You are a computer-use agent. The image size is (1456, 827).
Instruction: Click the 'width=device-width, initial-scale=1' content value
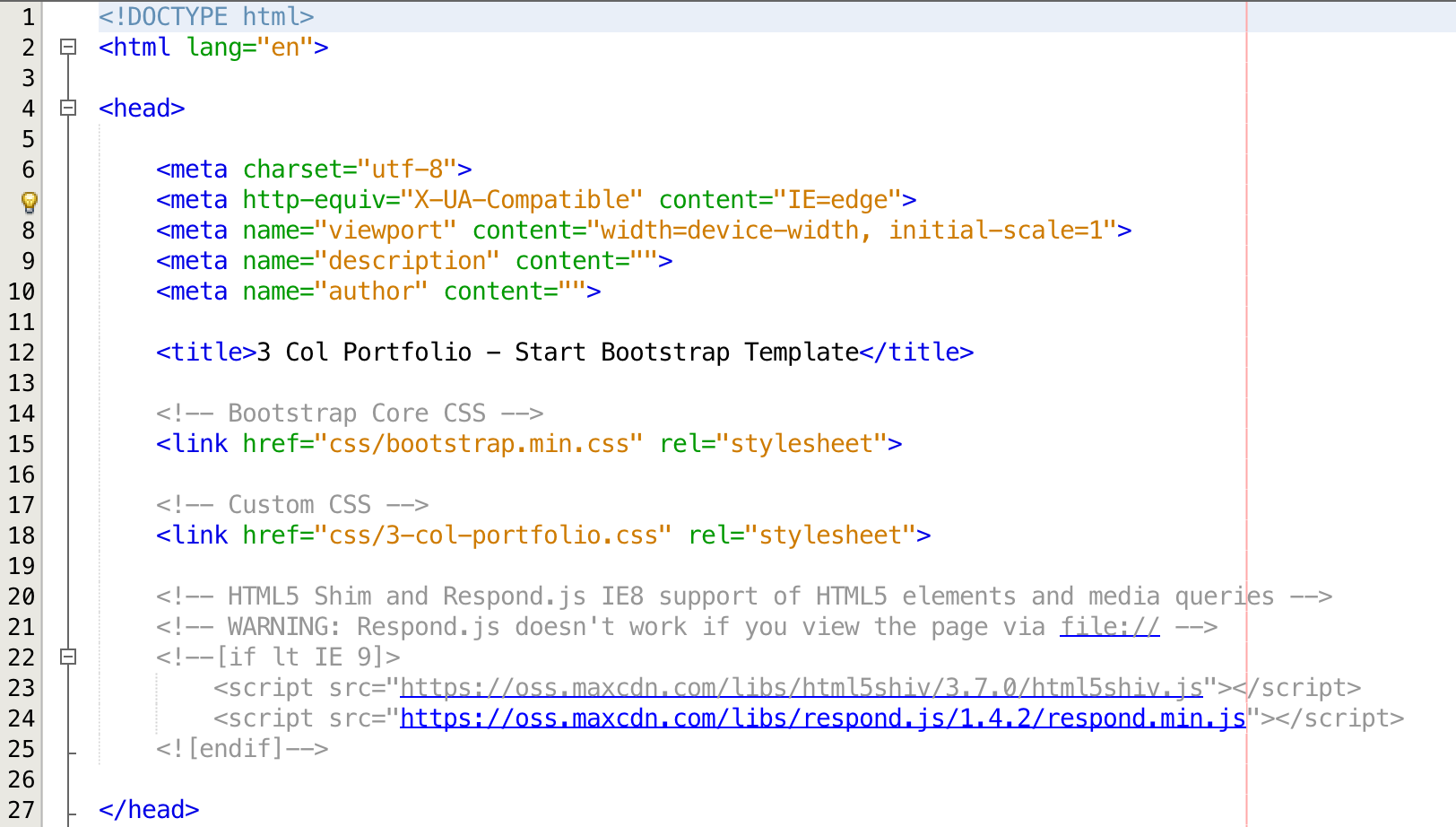pyautogui.click(x=852, y=230)
